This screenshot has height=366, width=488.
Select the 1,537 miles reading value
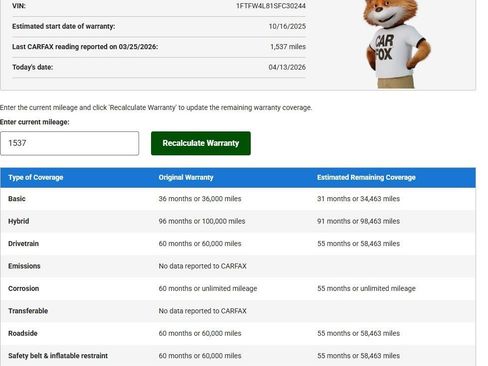point(288,47)
